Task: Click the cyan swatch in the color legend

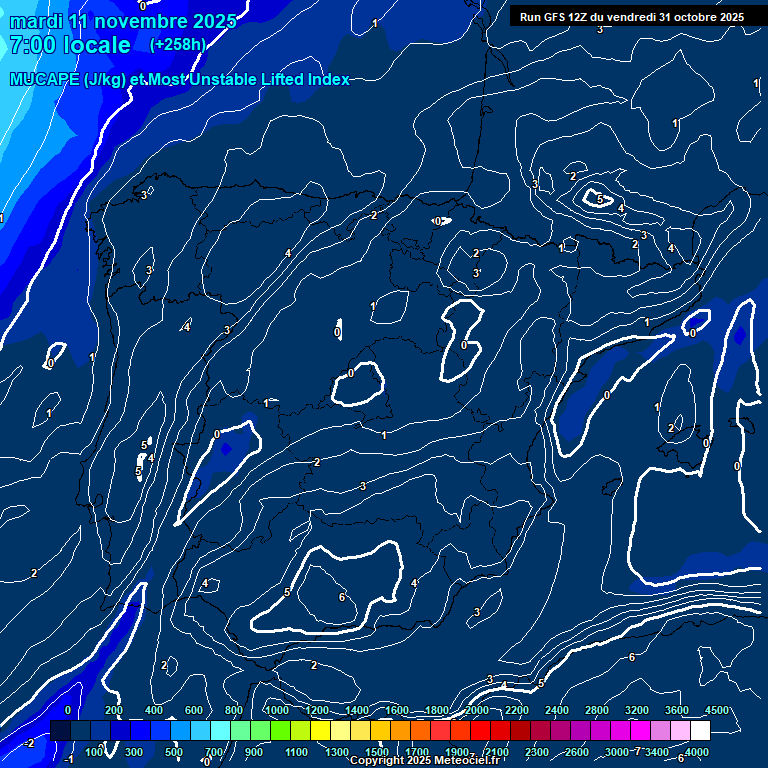Action: [x=220, y=730]
